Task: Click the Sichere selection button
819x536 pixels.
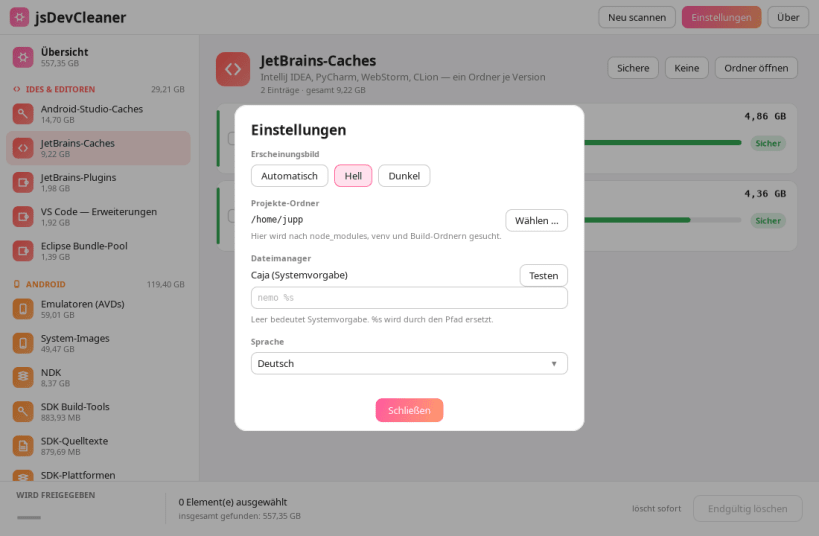Action: pyautogui.click(x=633, y=68)
